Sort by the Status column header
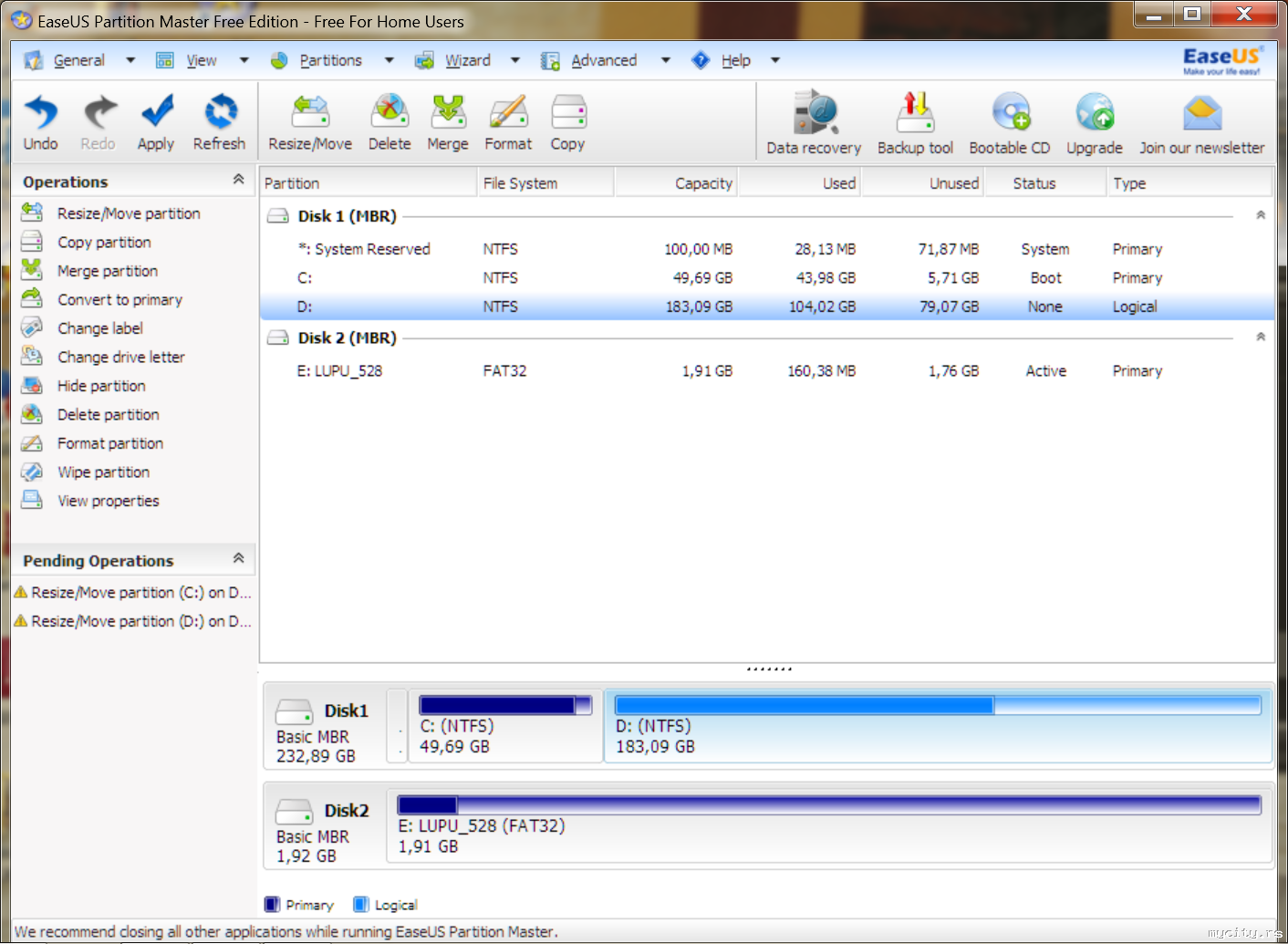This screenshot has height=944, width=1288. point(1044,183)
